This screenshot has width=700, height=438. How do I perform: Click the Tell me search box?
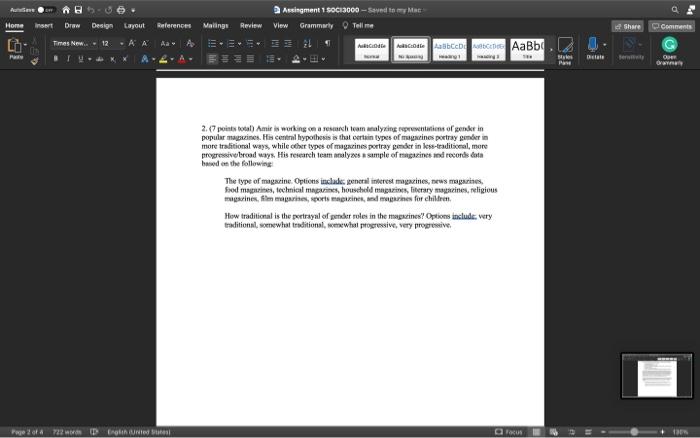click(x=358, y=25)
